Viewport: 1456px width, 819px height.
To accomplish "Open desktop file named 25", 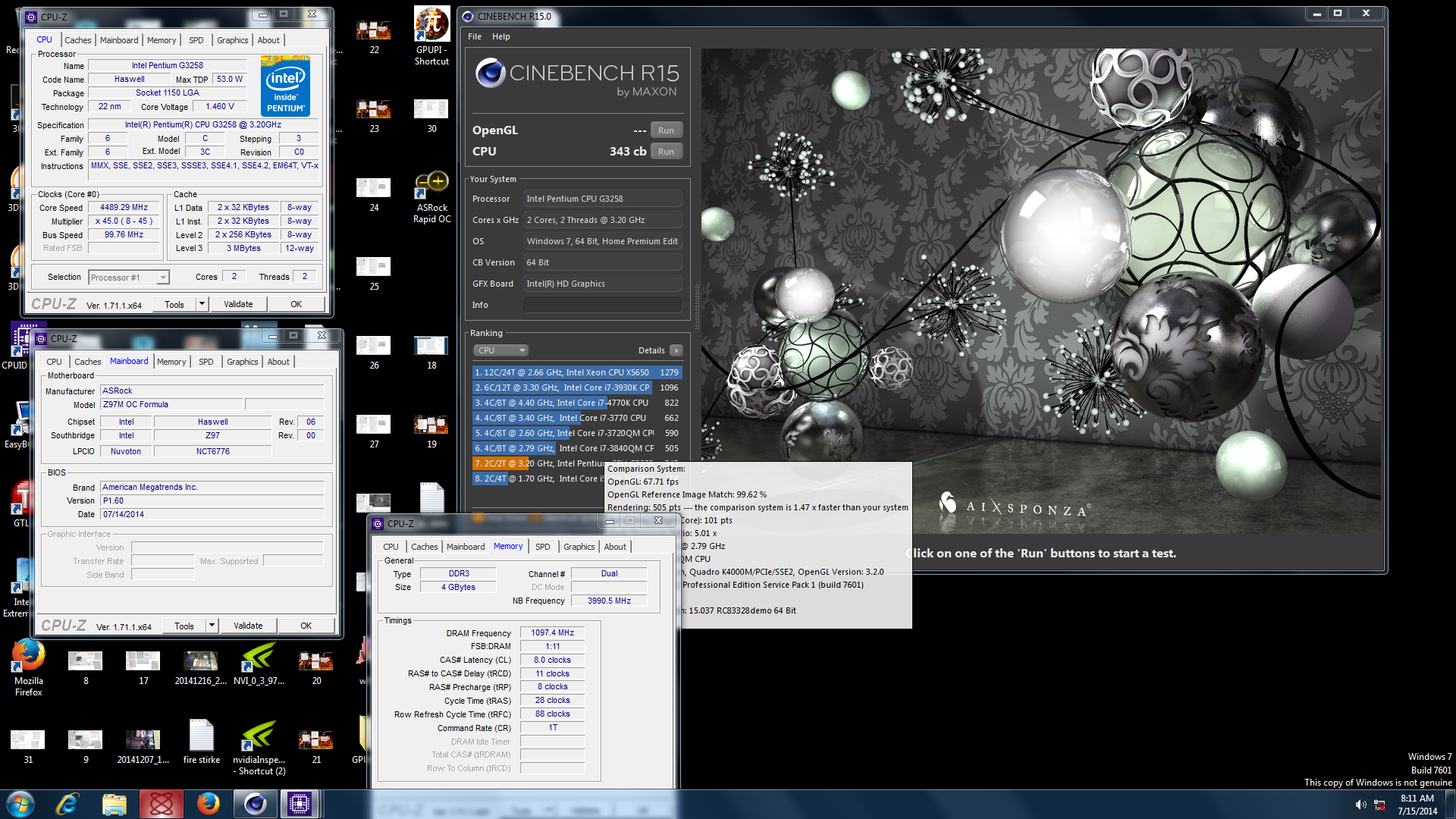I will coord(374,273).
